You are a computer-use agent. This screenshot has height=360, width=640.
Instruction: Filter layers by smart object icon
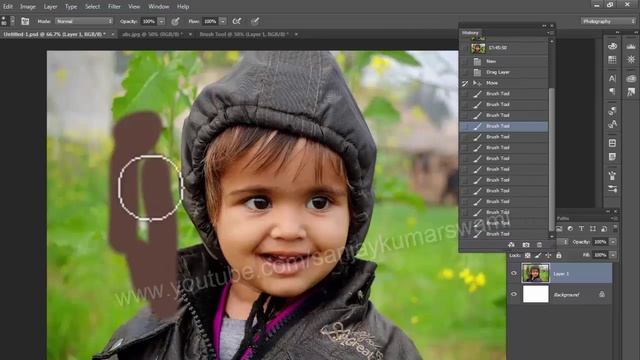tap(604, 229)
